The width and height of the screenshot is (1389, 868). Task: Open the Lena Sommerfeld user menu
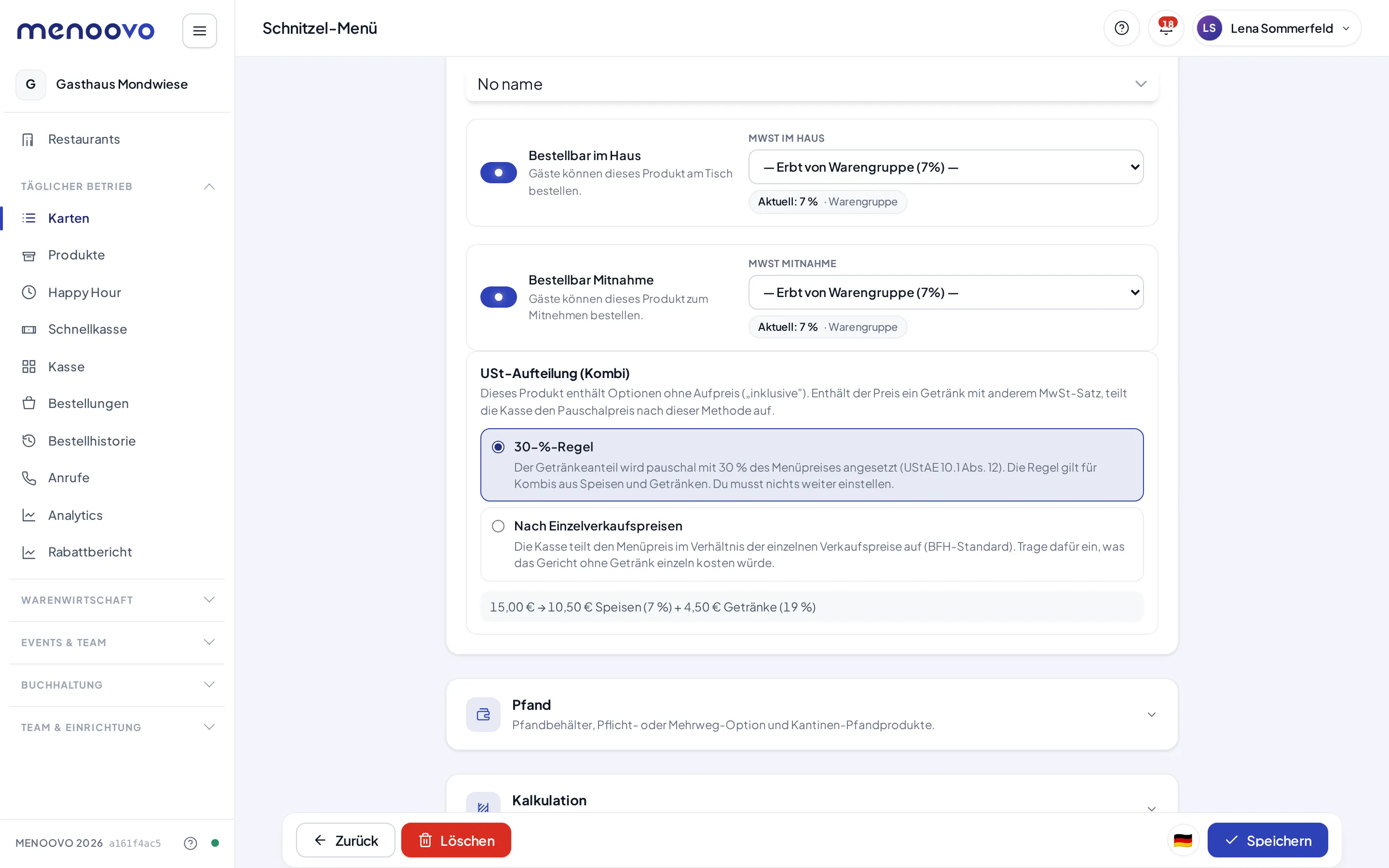tap(1277, 28)
